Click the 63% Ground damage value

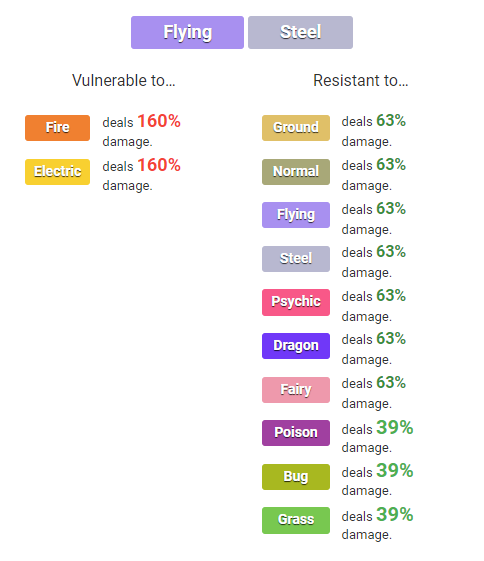click(391, 121)
